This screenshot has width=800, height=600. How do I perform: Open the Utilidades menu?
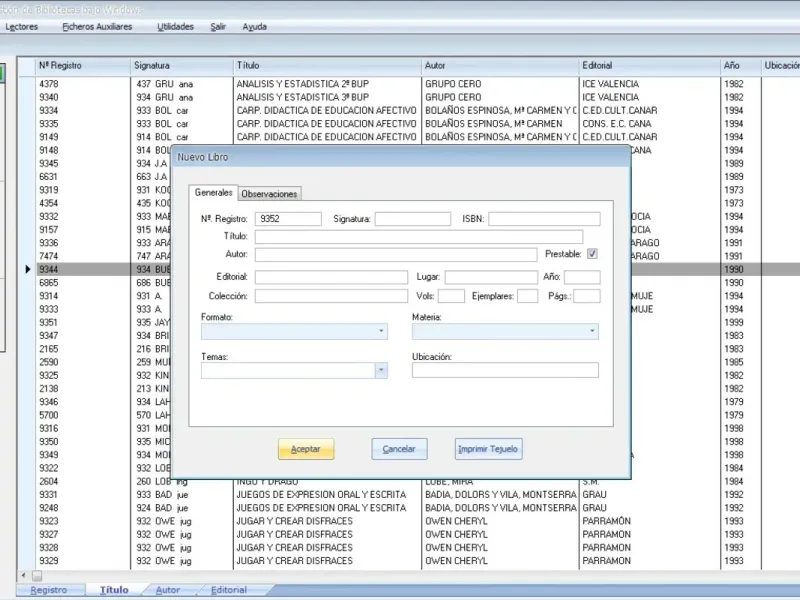[x=175, y=27]
